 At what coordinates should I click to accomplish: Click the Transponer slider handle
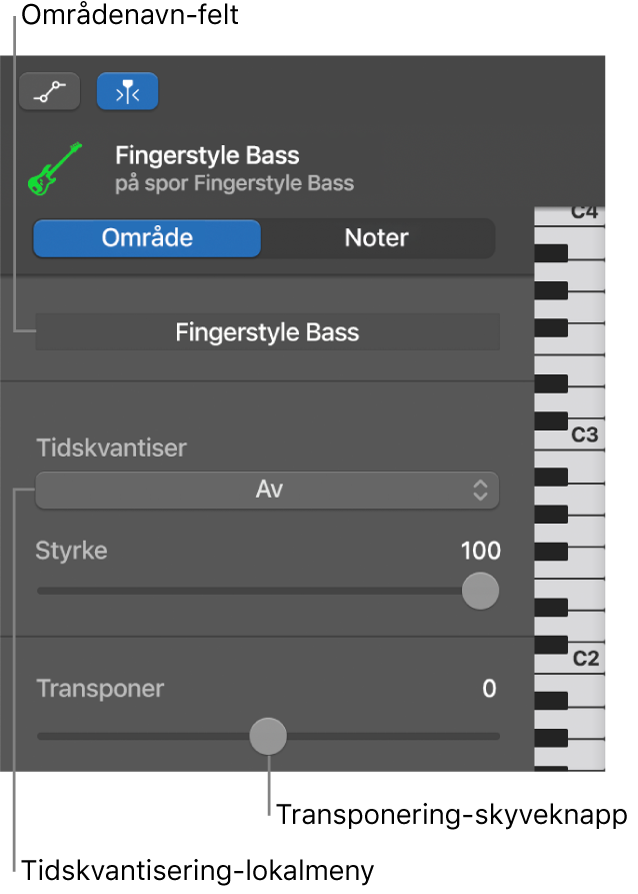click(x=268, y=736)
